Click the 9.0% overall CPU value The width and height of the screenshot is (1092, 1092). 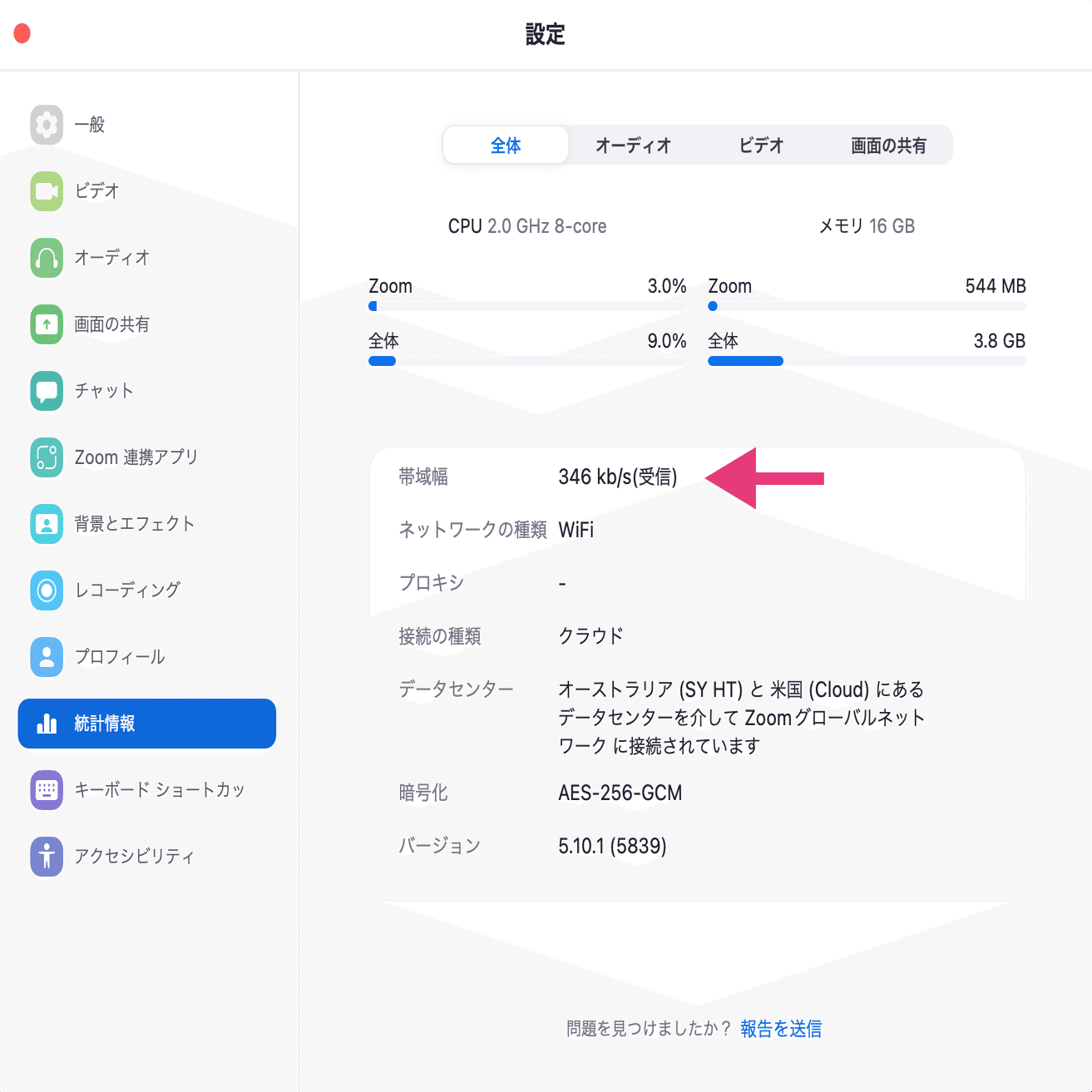[667, 341]
